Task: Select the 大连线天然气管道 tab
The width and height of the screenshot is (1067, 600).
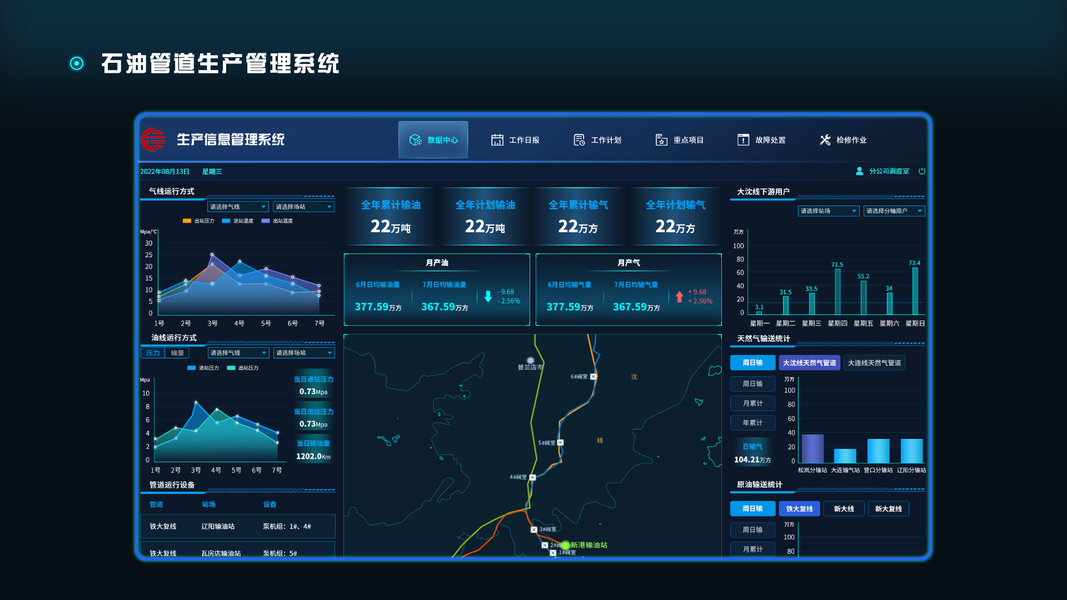Action: point(874,363)
